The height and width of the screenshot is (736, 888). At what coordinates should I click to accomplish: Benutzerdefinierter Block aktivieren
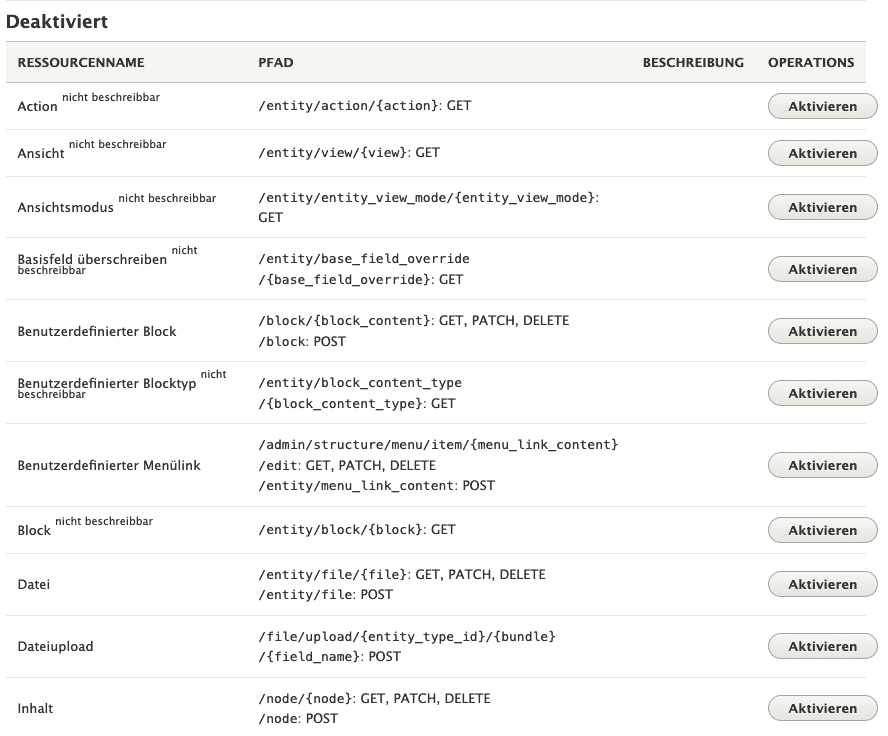pyautogui.click(x=821, y=331)
